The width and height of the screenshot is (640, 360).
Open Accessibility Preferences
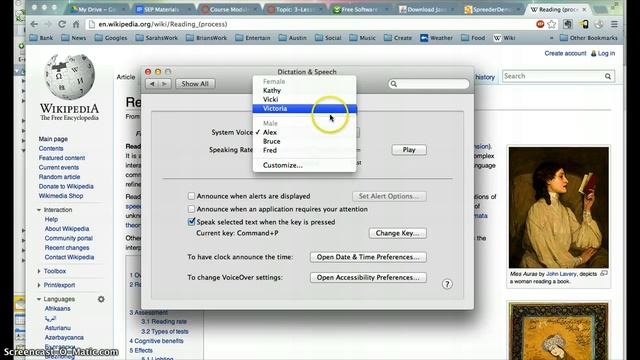tap(368, 278)
